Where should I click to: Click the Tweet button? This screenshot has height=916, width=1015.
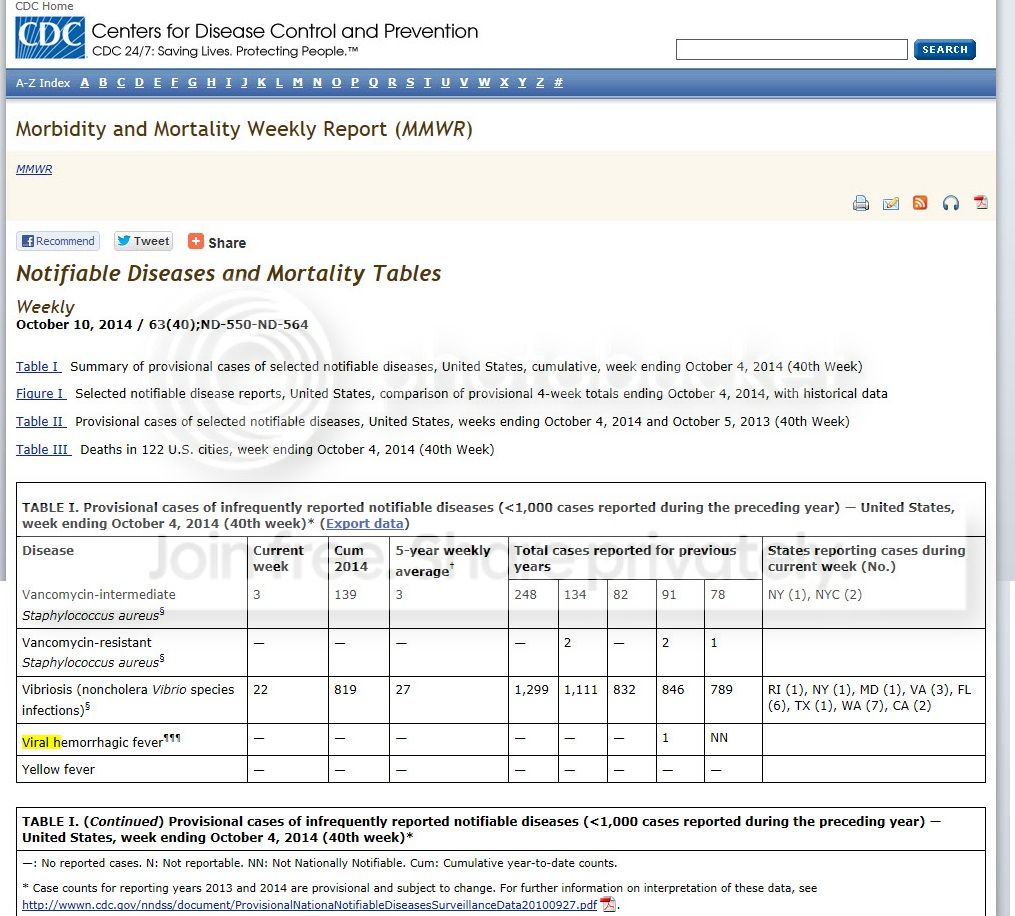pyautogui.click(x=144, y=241)
